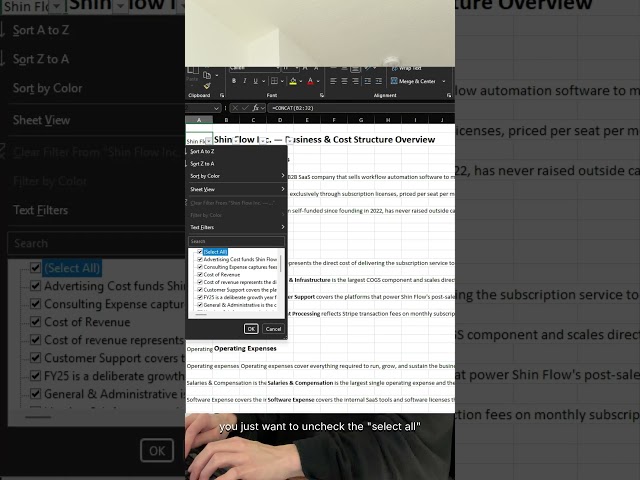Click the Align Right icon
This screenshot has height=480, width=640.
[x=356, y=81]
